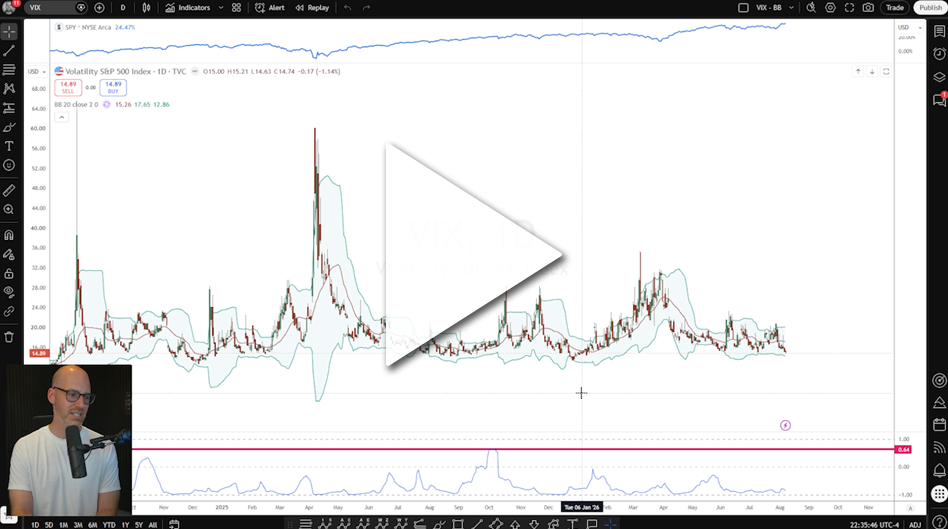
Task: Select the trend line drawing tool
Action: pyautogui.click(x=9, y=51)
